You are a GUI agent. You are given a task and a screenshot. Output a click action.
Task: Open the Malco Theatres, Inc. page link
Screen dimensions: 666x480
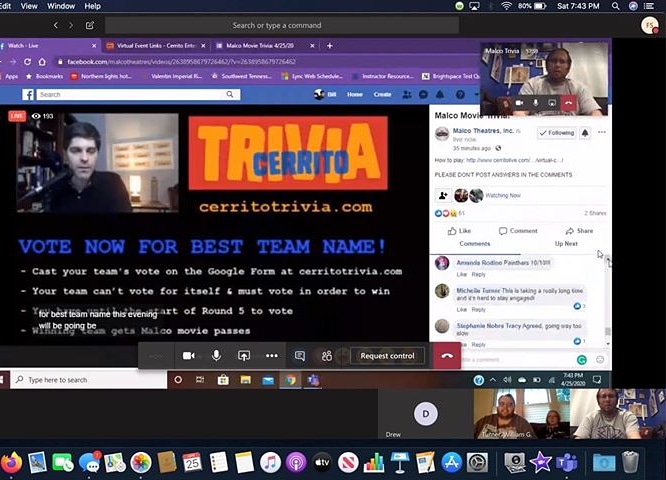tap(483, 131)
